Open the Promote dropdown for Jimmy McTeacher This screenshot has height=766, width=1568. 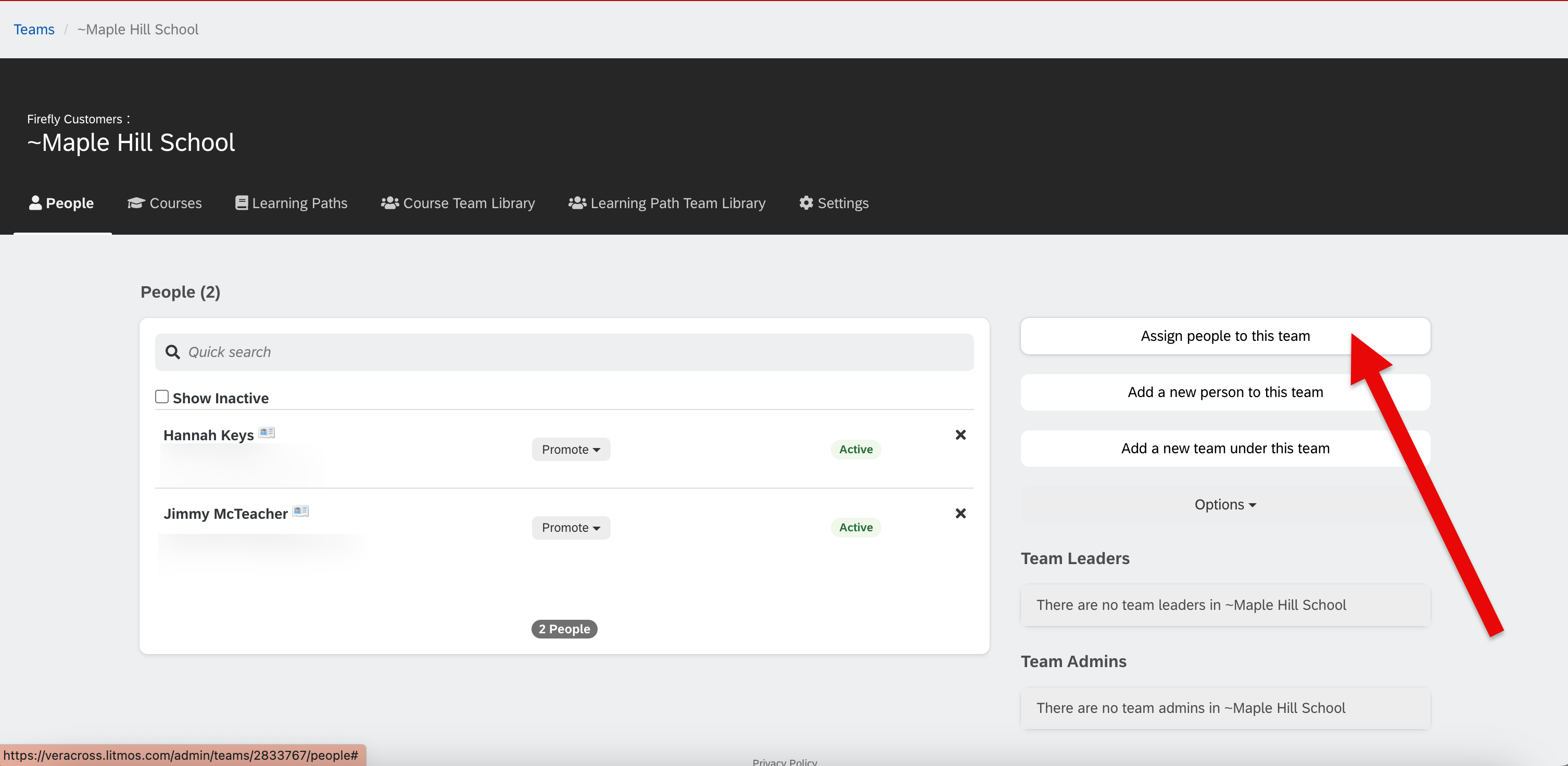click(x=571, y=528)
